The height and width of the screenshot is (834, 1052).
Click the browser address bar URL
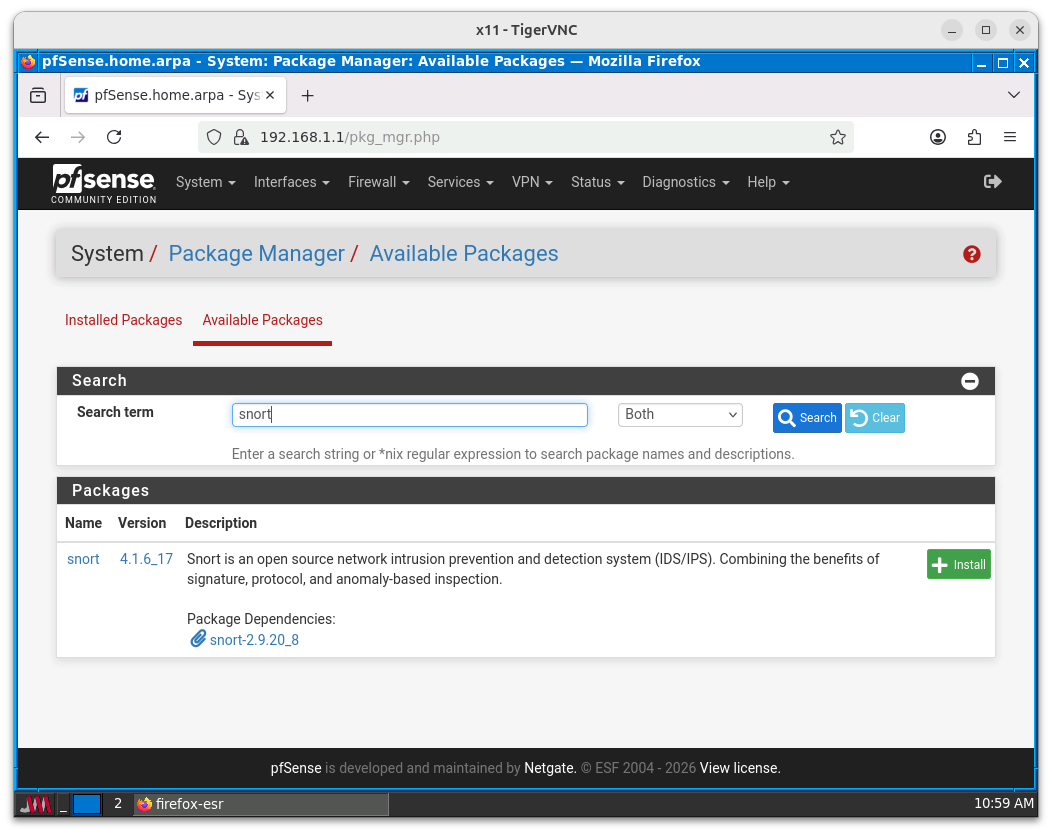pyautogui.click(x=350, y=137)
